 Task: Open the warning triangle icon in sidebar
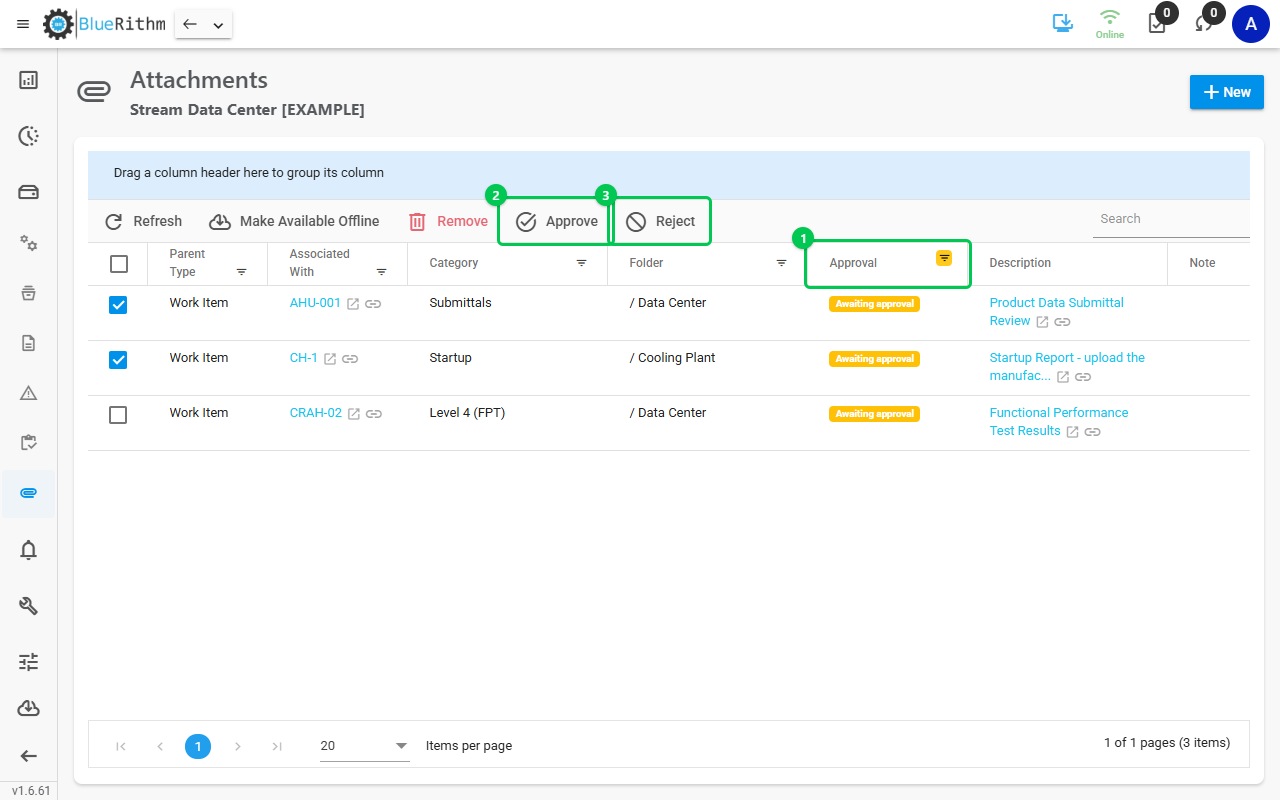pos(29,393)
